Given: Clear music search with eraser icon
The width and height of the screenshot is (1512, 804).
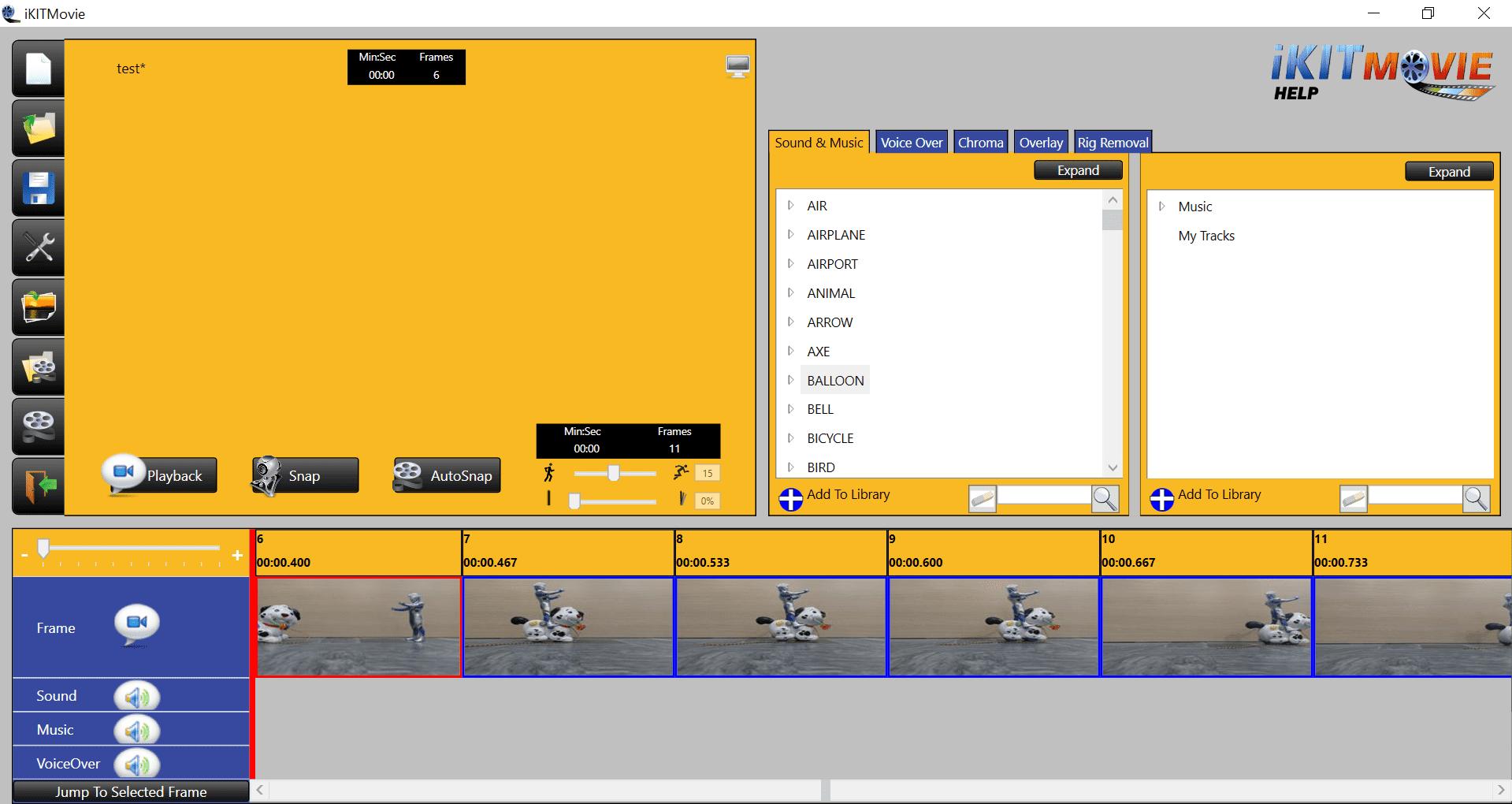Looking at the screenshot, I should 1354,499.
